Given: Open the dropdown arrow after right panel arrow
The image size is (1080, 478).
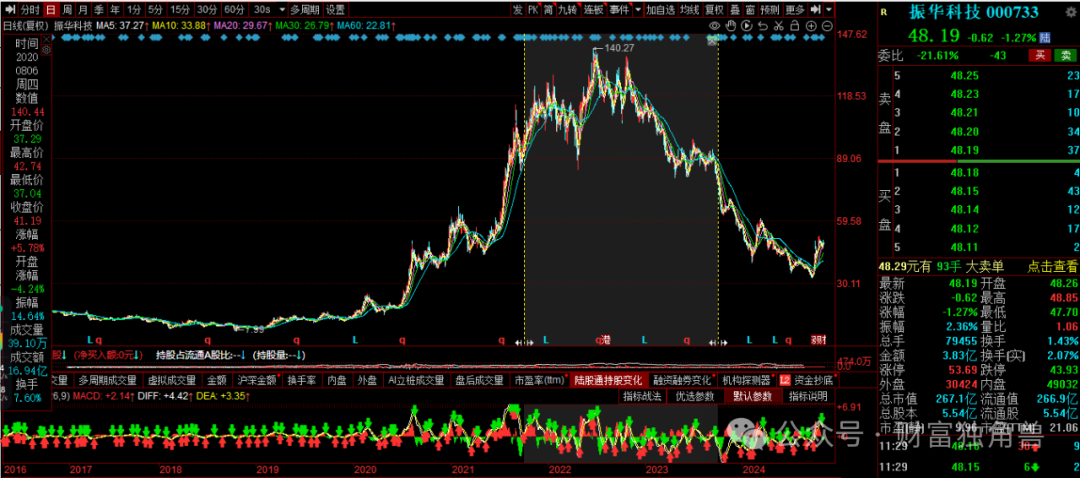Looking at the screenshot, I should tap(829, 10).
